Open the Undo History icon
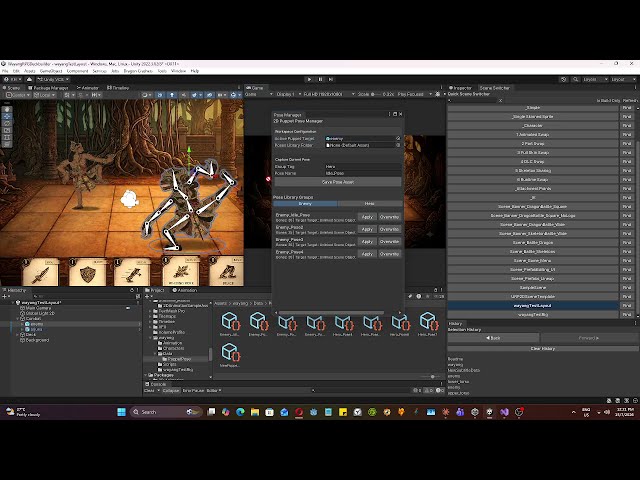This screenshot has height=480, width=640. tap(564, 79)
